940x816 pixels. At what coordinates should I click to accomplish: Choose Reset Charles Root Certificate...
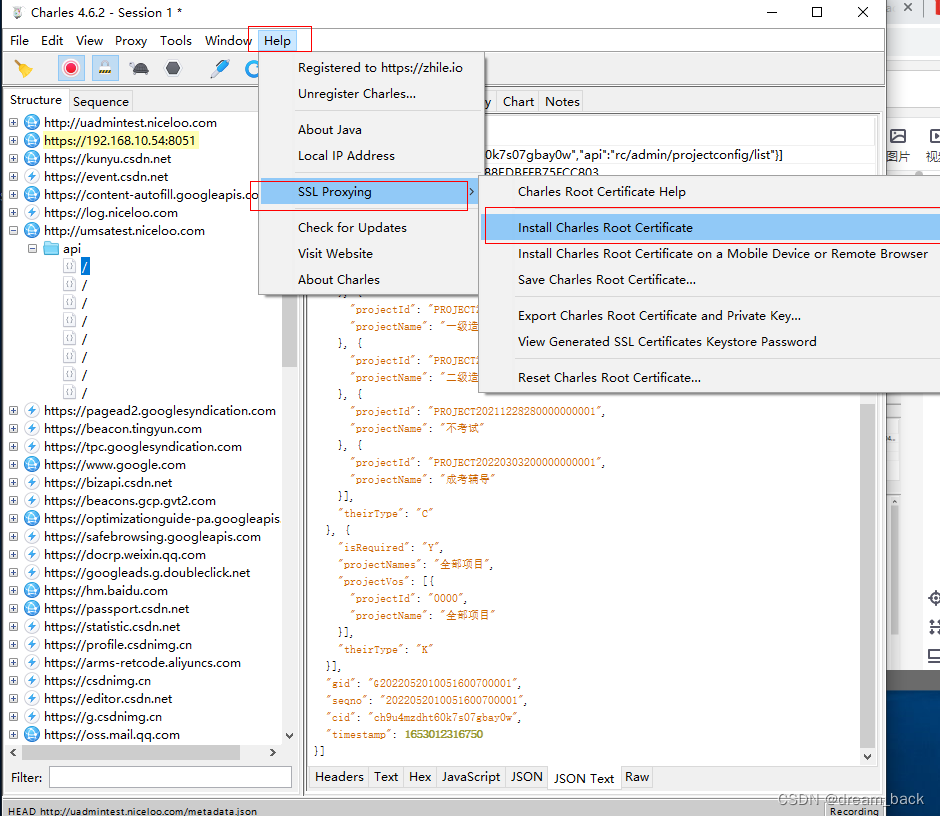pyautogui.click(x=609, y=378)
